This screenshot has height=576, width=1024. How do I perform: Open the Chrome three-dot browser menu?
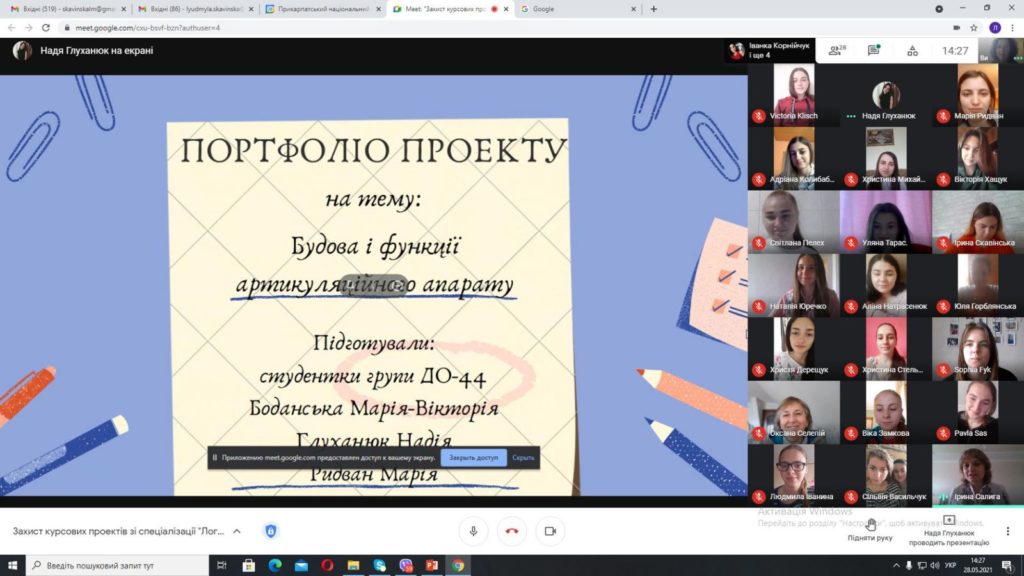[1011, 28]
